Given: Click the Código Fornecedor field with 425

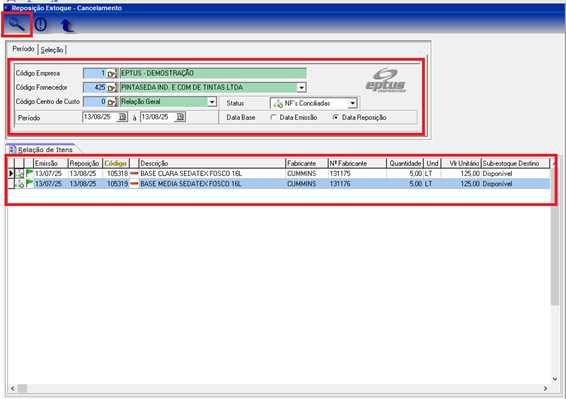Looking at the screenshot, I should 95,87.
